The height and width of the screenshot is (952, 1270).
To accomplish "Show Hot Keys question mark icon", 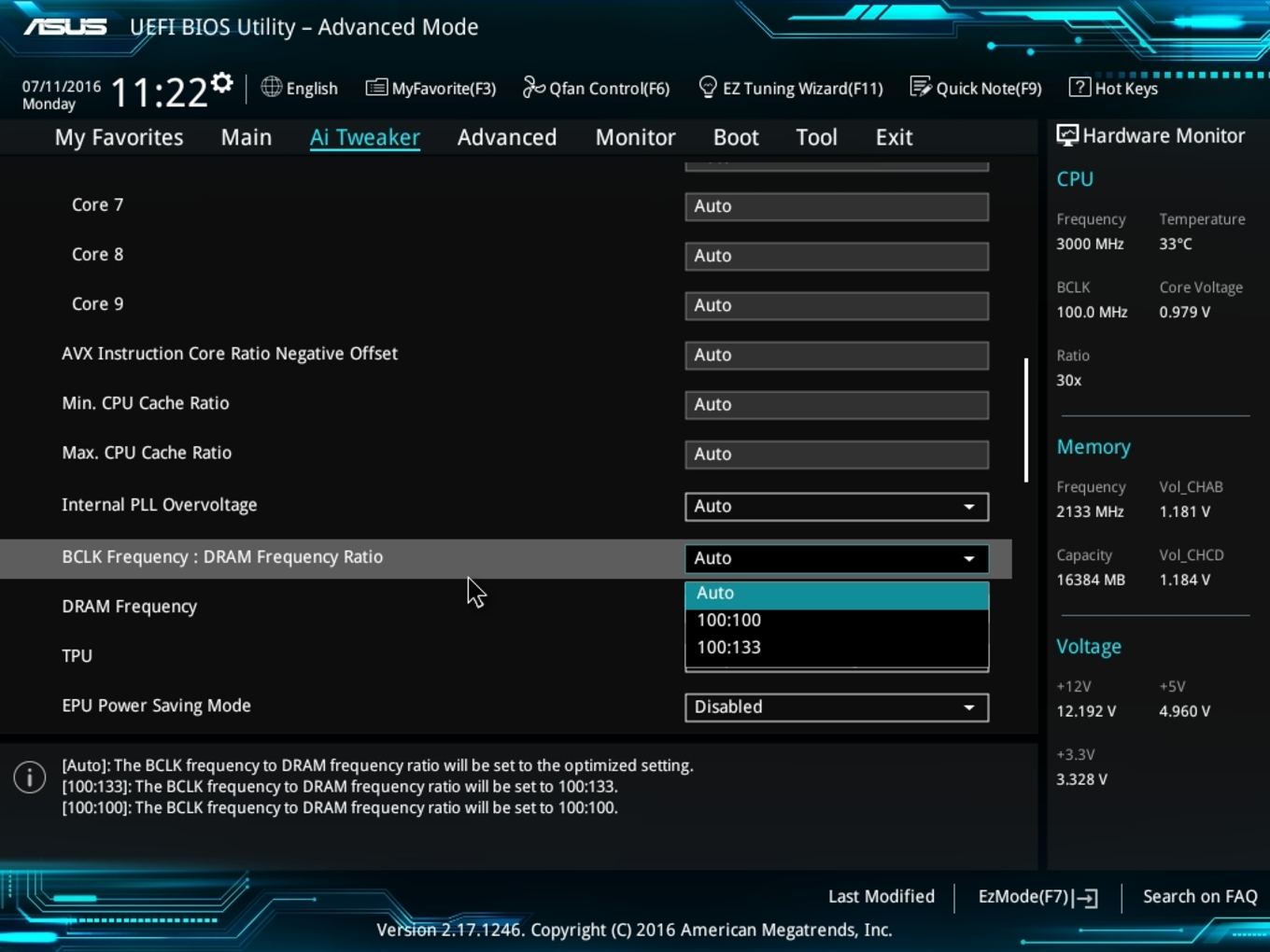I will click(x=1079, y=87).
